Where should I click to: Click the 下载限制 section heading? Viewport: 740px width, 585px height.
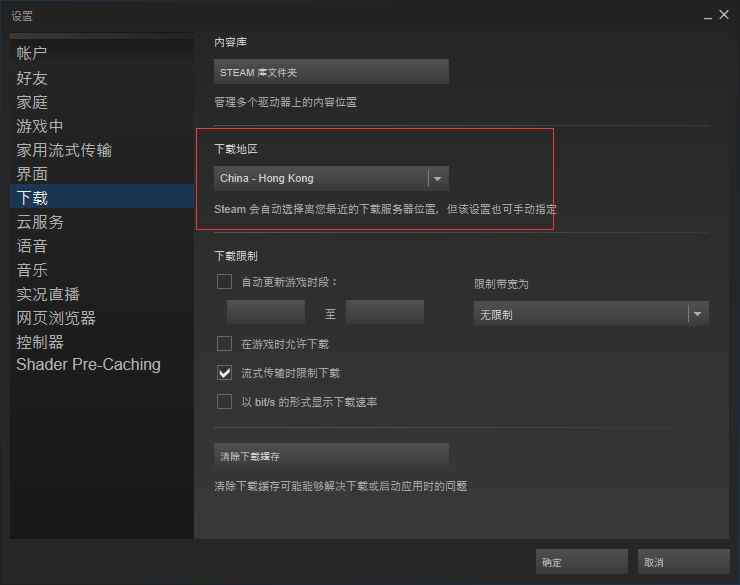(x=236, y=256)
